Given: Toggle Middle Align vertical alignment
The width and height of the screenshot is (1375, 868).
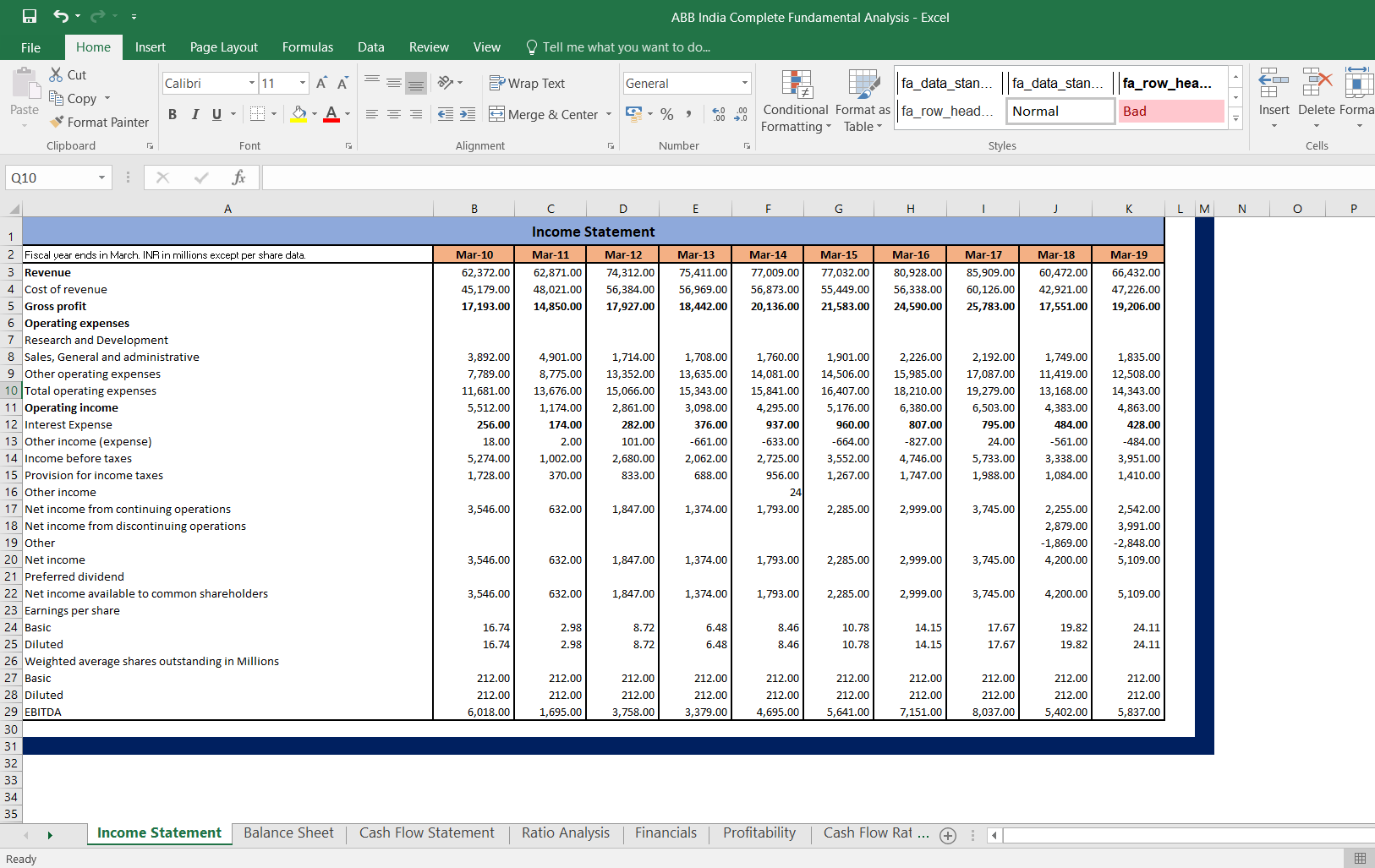Looking at the screenshot, I should 394,82.
